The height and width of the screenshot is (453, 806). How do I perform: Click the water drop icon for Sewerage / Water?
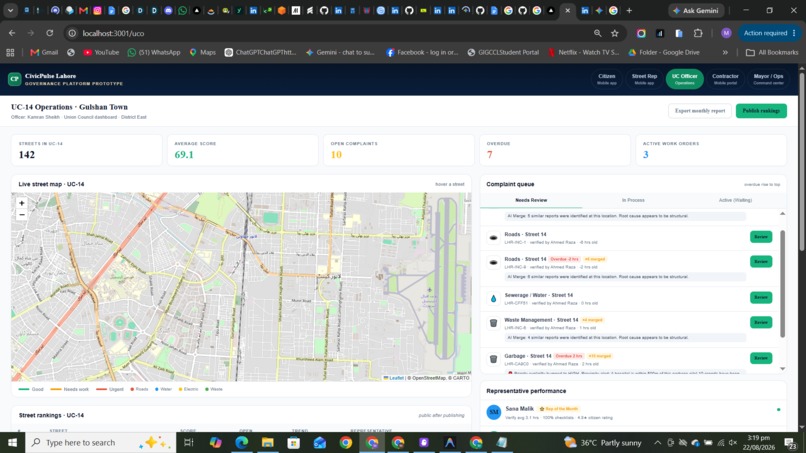click(493, 299)
